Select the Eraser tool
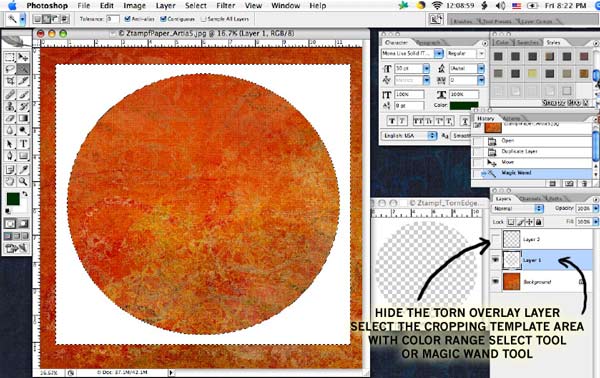600x378 pixels. point(10,118)
